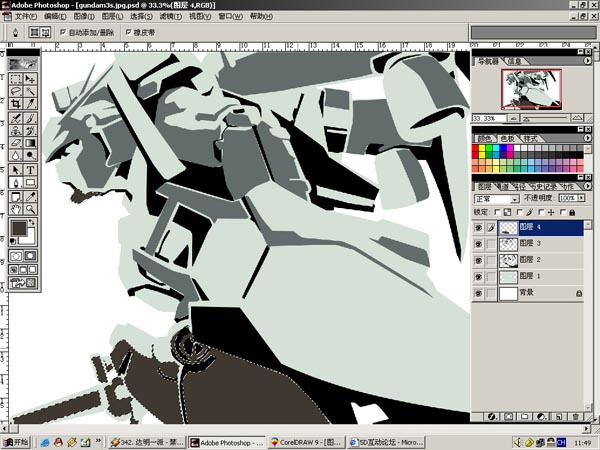Create a new layer from Layers panel
Viewport: 600px width, 450px height.
559,417
